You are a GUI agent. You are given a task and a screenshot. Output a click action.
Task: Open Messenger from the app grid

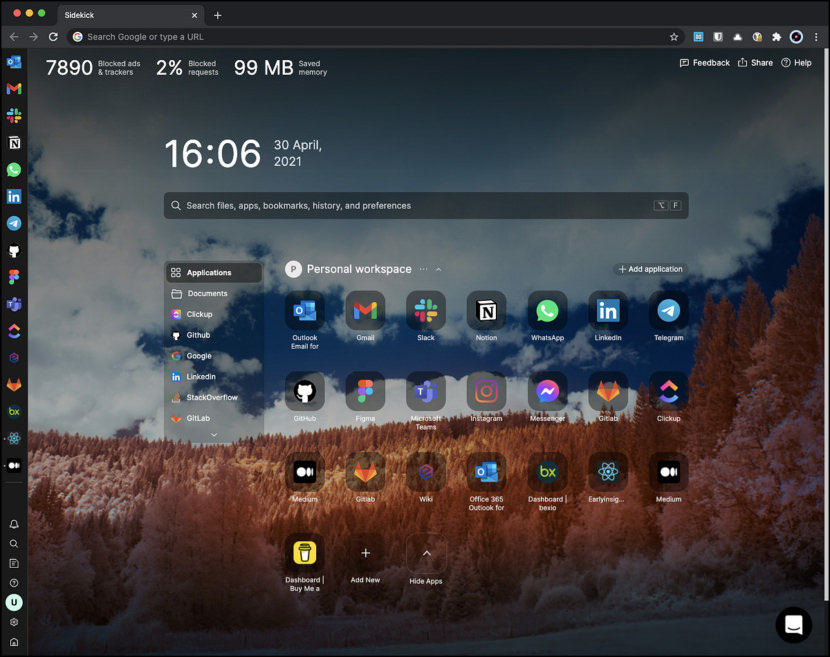(547, 391)
